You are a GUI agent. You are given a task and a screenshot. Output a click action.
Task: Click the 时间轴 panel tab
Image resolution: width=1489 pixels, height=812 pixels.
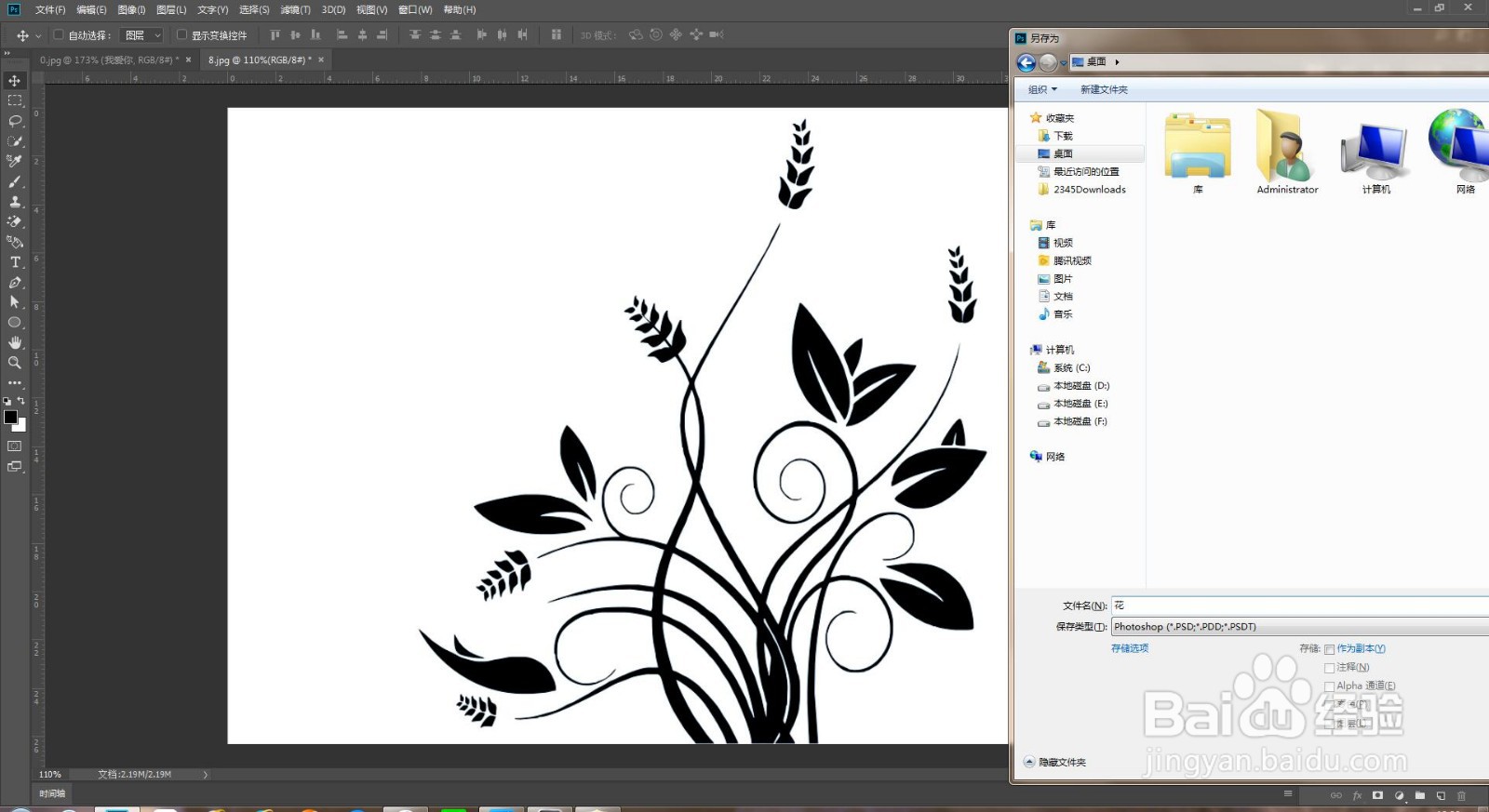pyautogui.click(x=52, y=793)
